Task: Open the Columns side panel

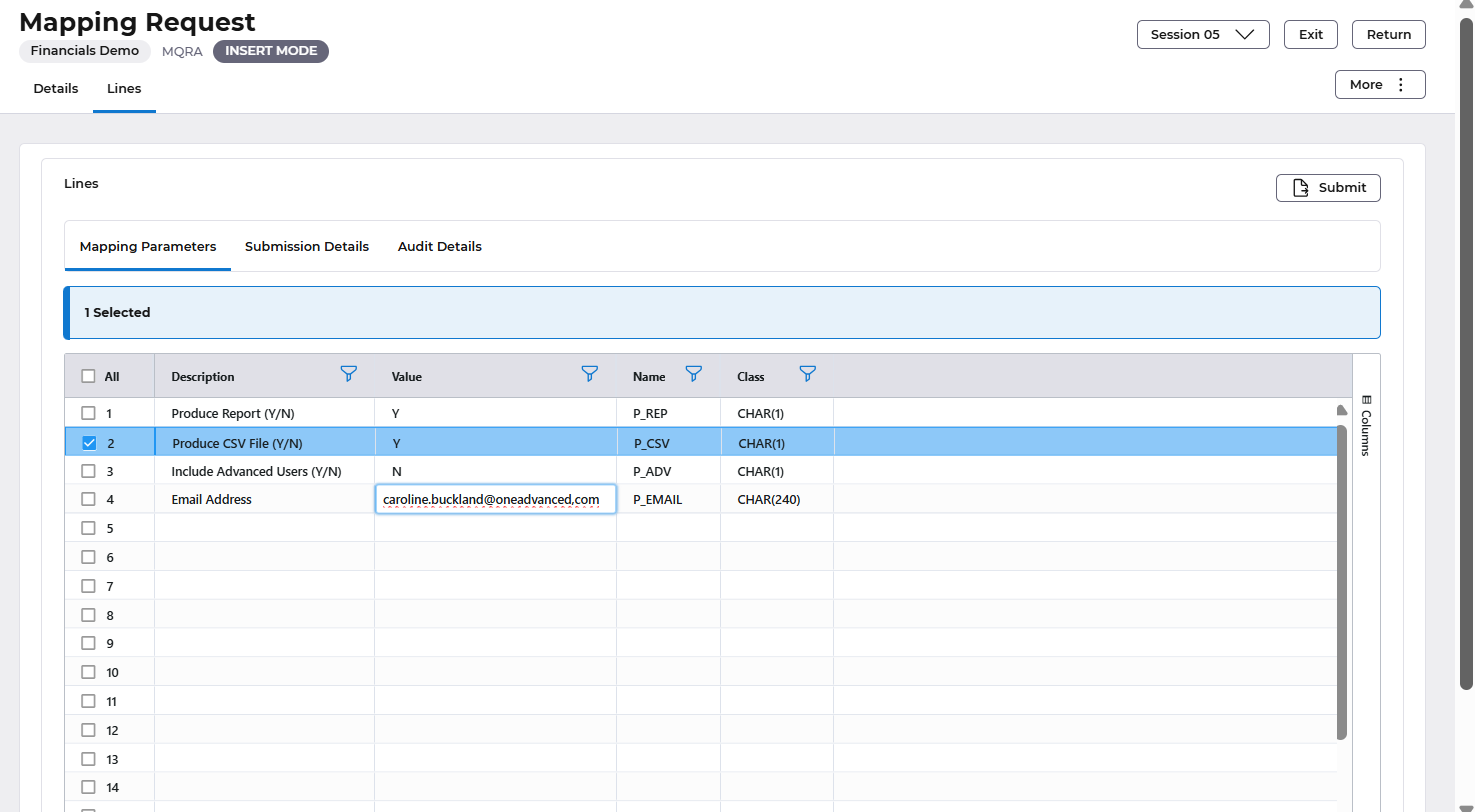Action: coord(1366,425)
